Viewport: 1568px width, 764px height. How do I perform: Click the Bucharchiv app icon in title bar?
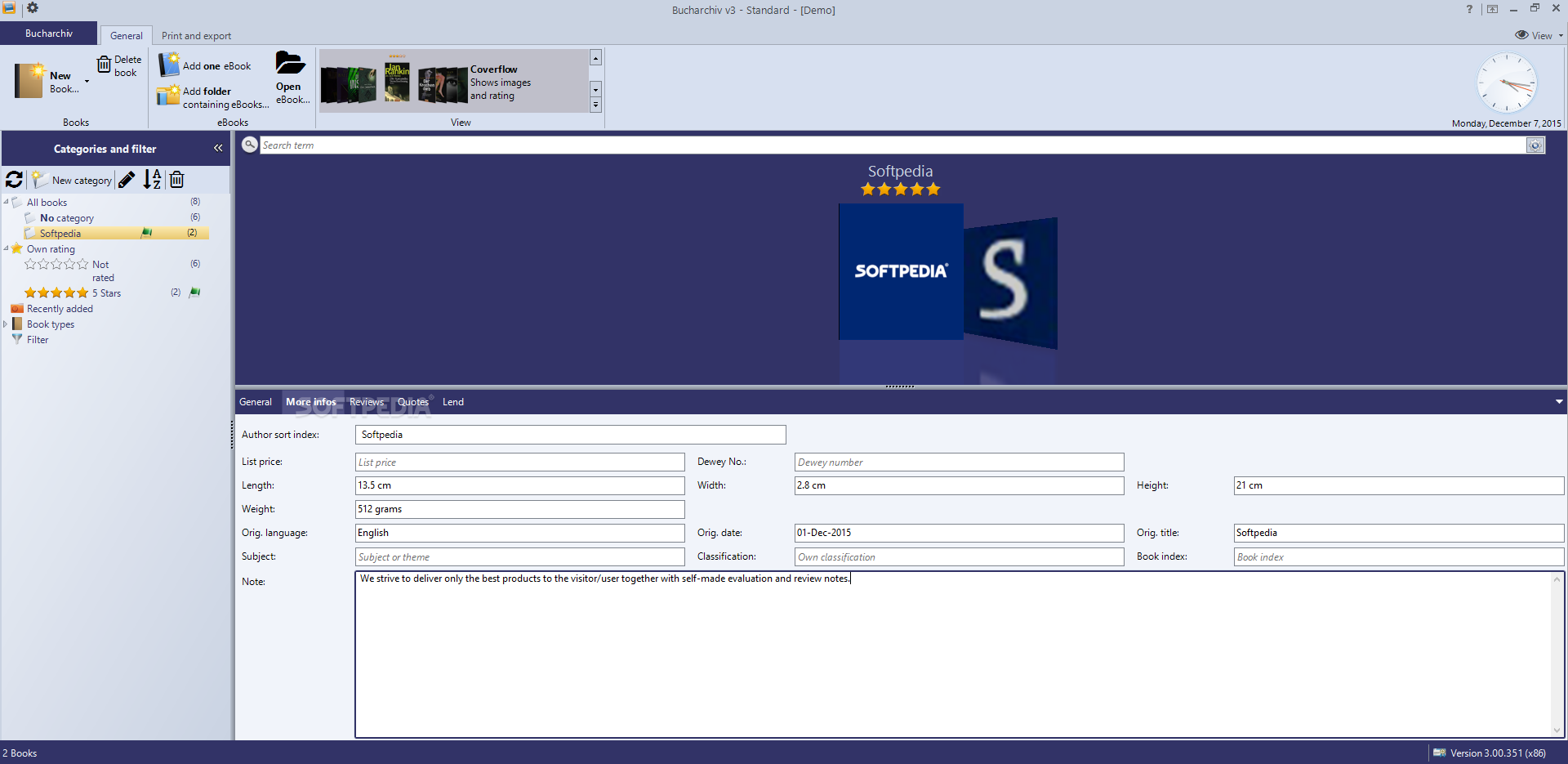[x=9, y=7]
